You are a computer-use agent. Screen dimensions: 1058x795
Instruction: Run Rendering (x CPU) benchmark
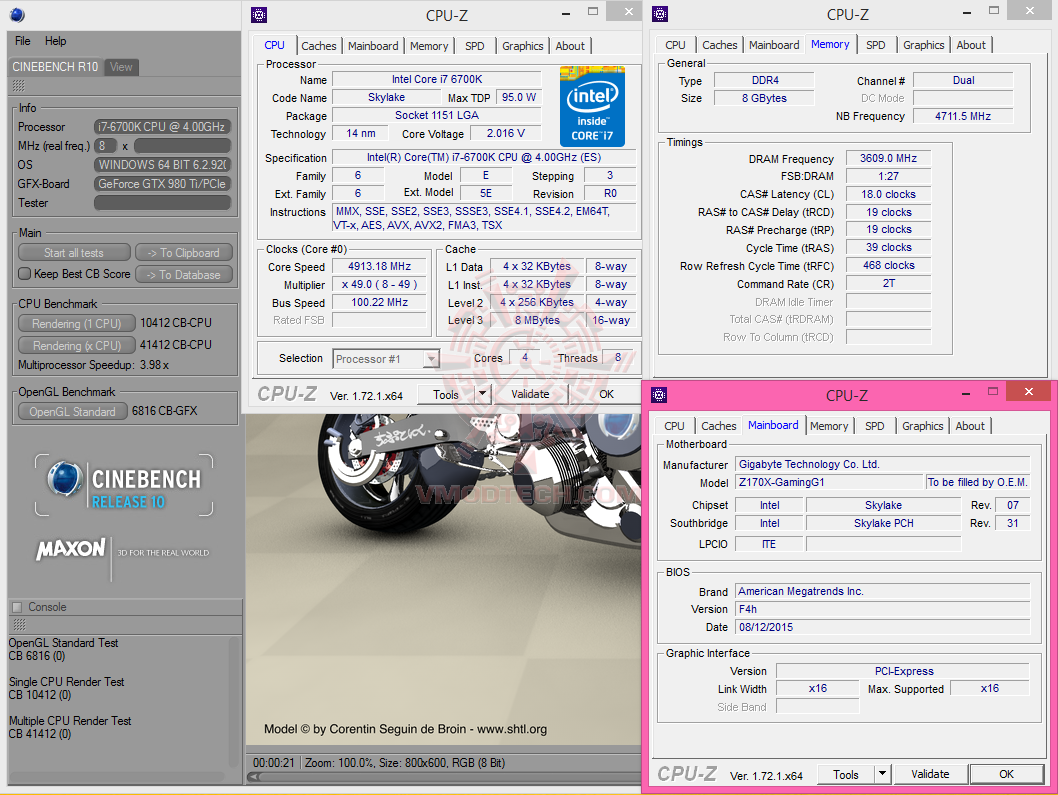[x=76, y=346]
